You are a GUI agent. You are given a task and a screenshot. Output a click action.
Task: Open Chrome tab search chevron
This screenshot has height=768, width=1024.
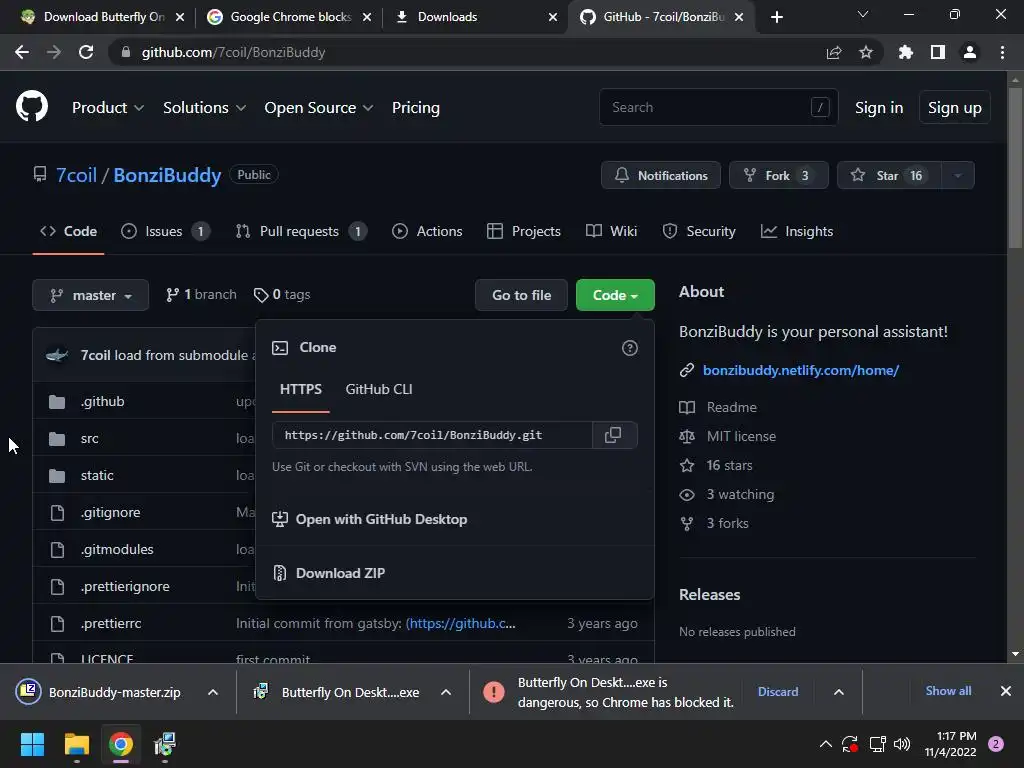click(x=863, y=14)
